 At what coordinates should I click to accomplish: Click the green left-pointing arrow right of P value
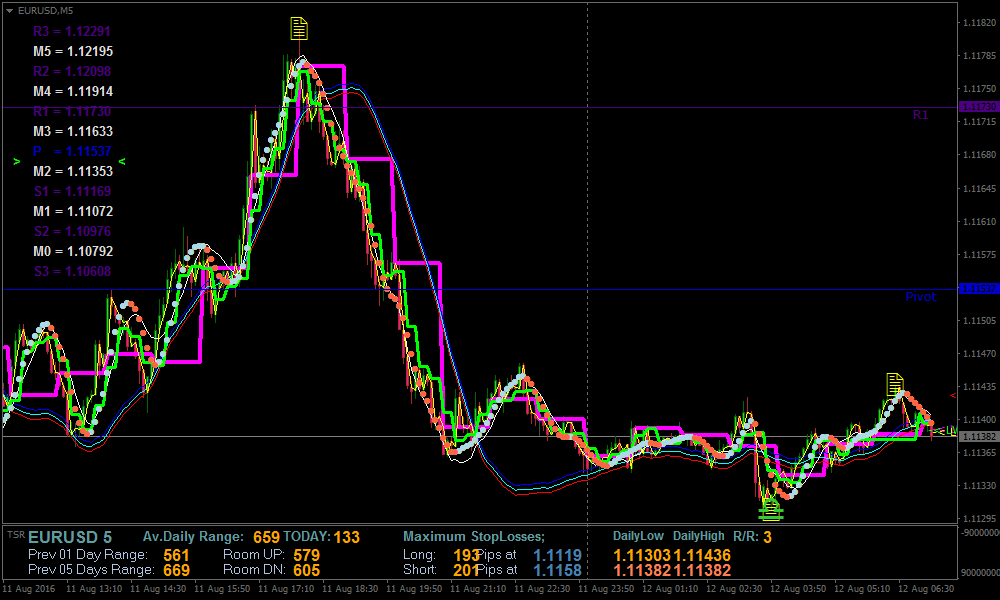121,161
